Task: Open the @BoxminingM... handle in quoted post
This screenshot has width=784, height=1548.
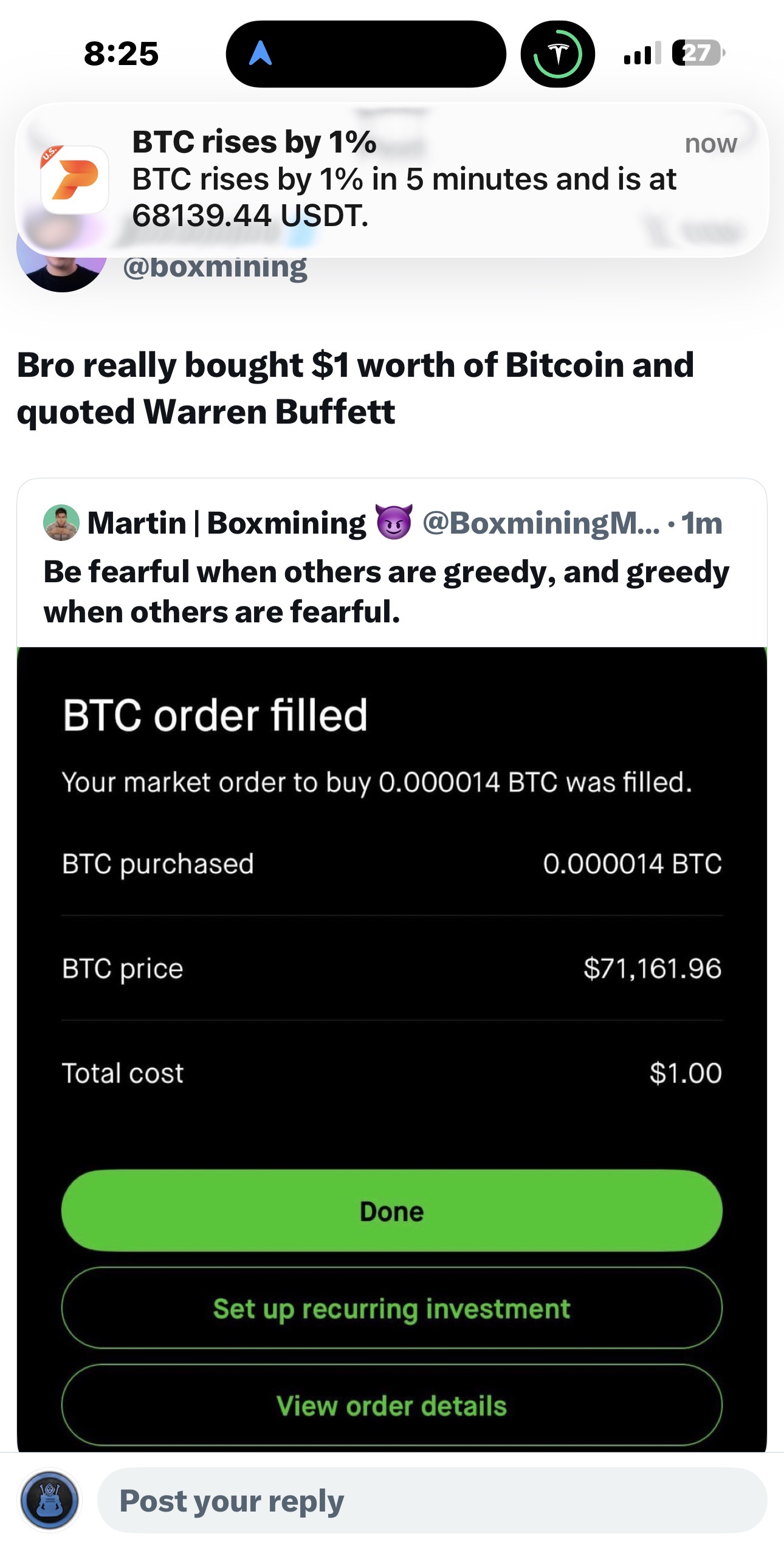Action: (541, 523)
